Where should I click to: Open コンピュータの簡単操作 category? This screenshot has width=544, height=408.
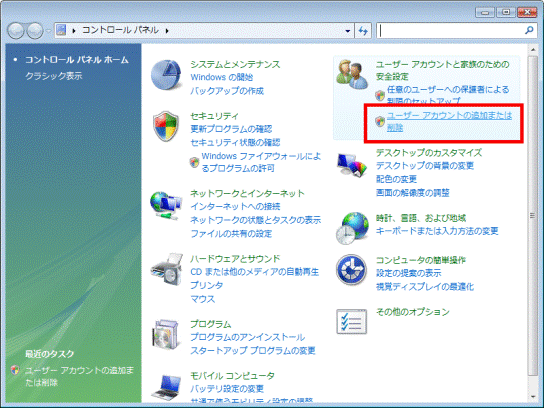tap(421, 260)
